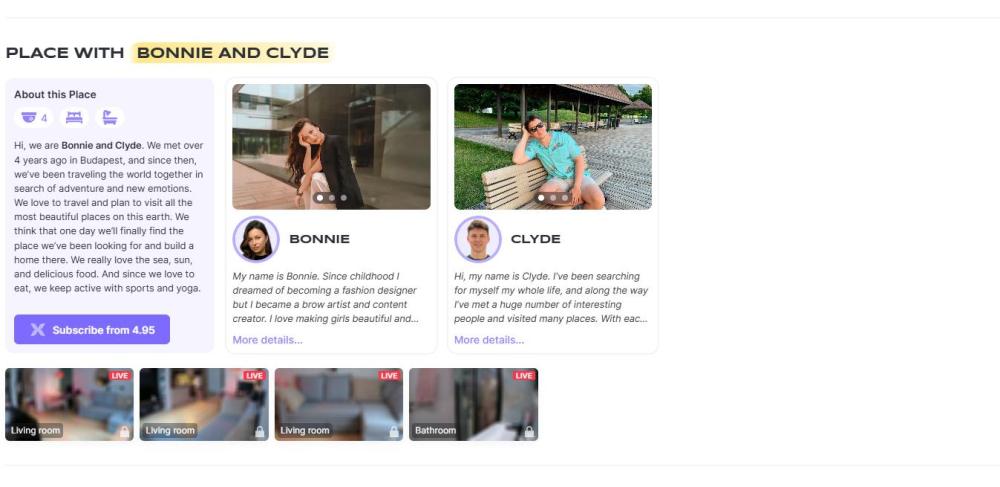Select third dot in Bonnie's photo carousel
Viewport: 1000px width, 487px height.
coord(344,198)
